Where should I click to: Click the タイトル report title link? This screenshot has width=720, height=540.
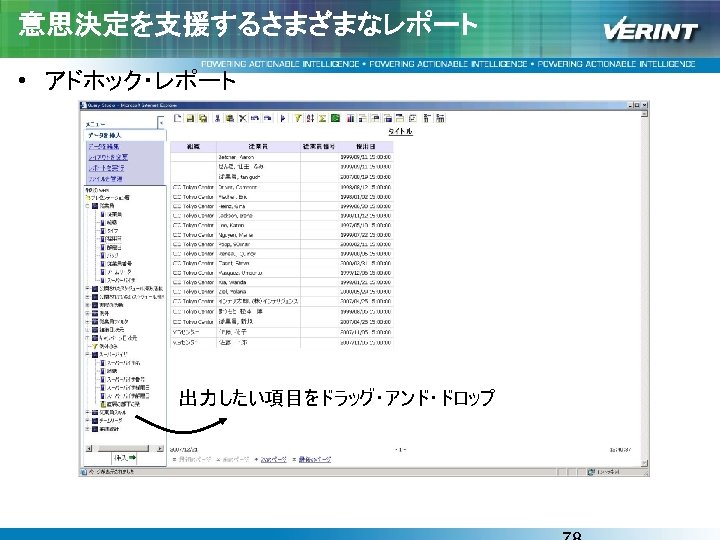(400, 131)
